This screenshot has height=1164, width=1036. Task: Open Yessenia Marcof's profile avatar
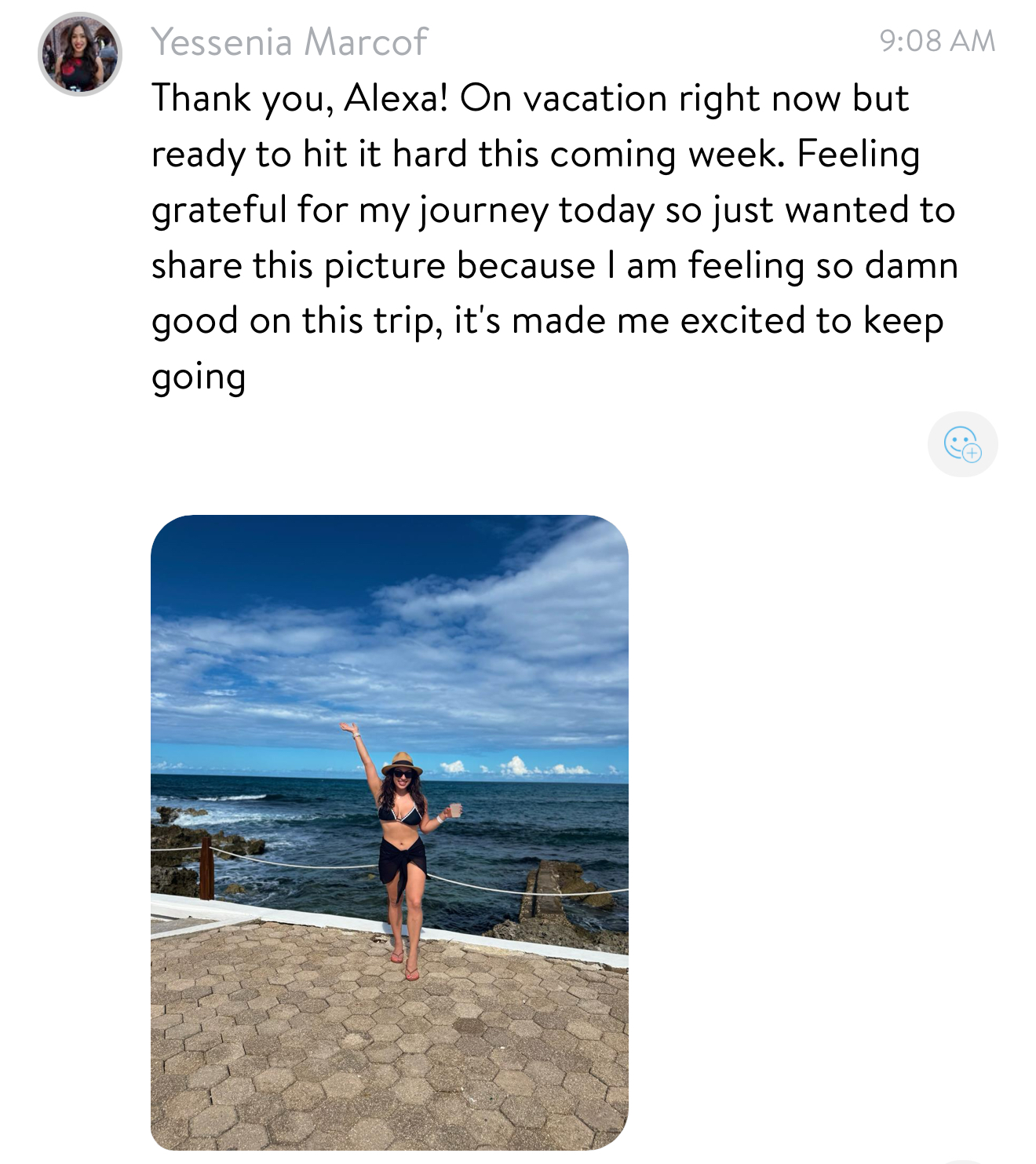point(80,53)
